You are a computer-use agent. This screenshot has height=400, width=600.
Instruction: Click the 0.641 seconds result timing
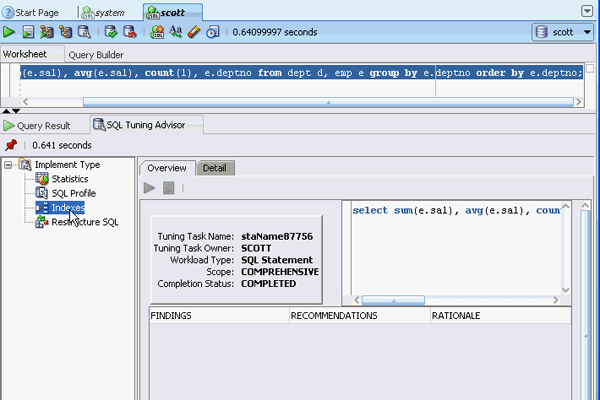[62, 145]
